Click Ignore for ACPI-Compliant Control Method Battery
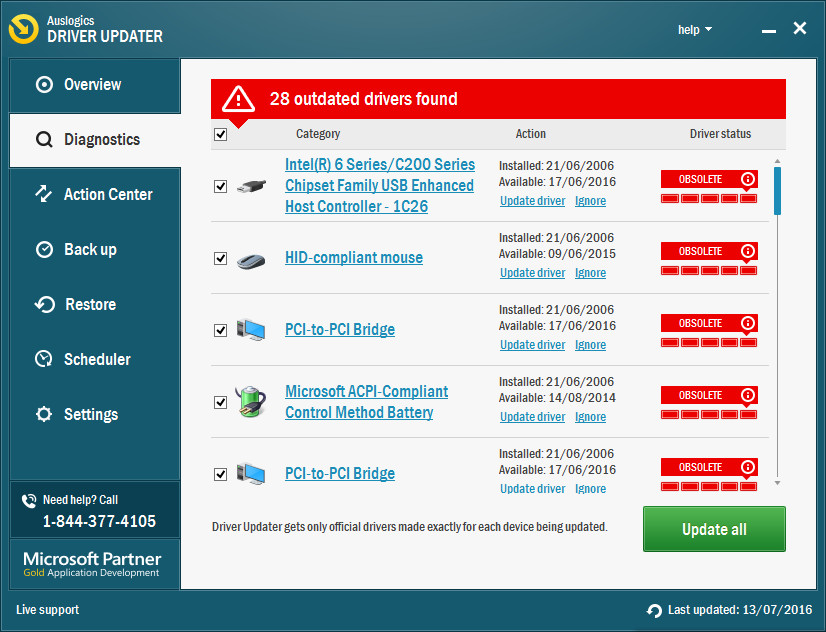Screen dimensions: 826x632 click(x=590, y=417)
